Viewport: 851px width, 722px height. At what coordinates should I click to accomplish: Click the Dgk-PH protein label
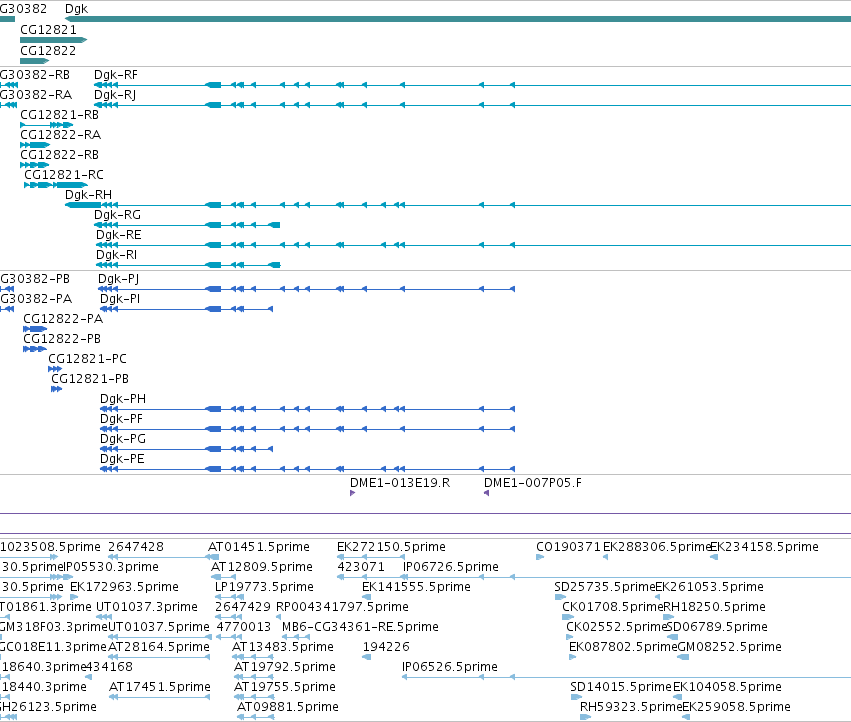123,399
